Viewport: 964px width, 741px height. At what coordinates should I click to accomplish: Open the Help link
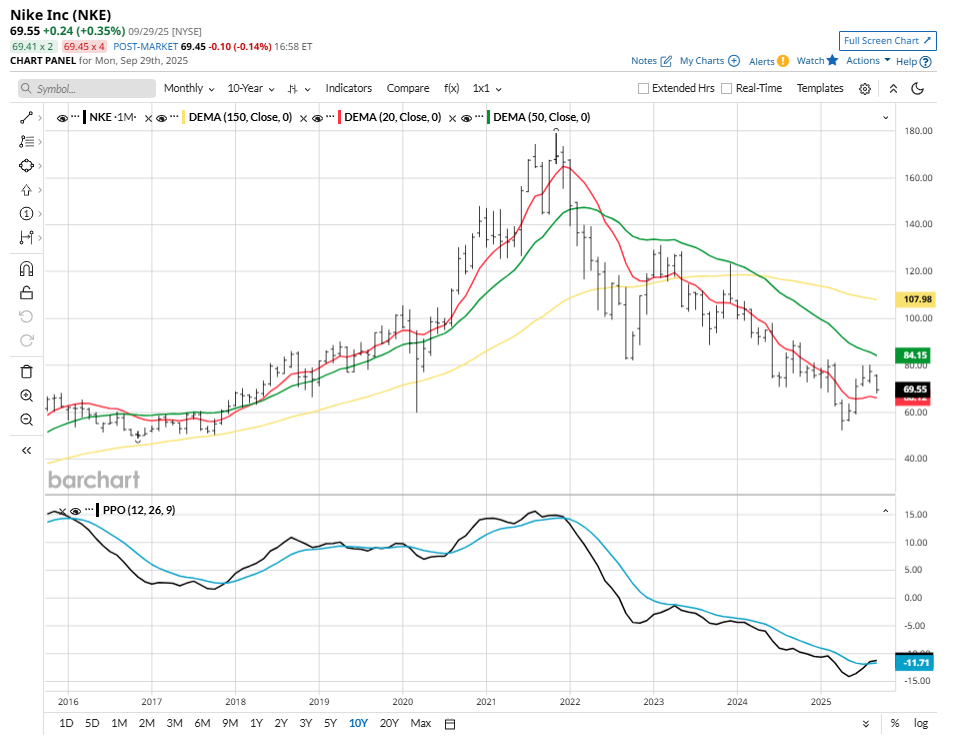914,61
